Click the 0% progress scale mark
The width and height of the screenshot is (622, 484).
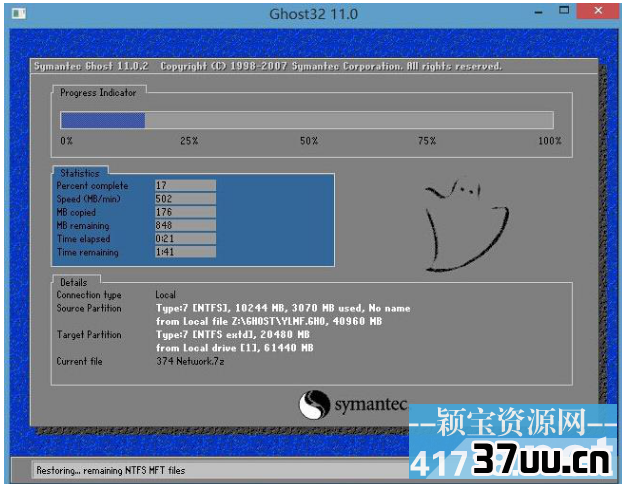67,141
